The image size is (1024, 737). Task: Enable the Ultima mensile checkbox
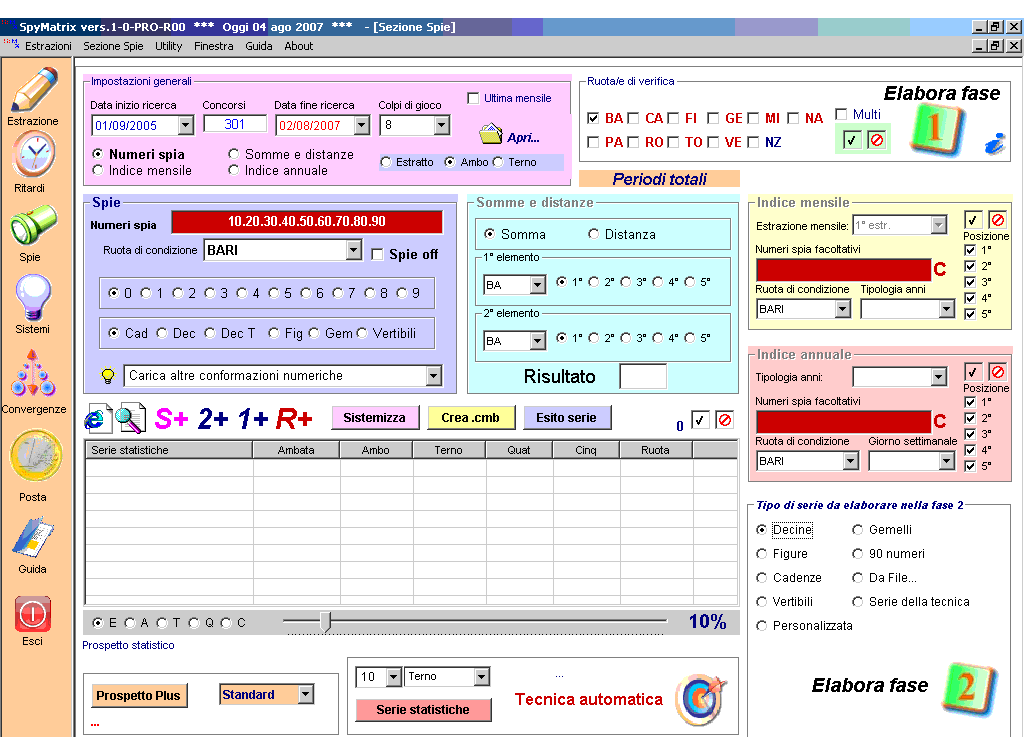473,98
